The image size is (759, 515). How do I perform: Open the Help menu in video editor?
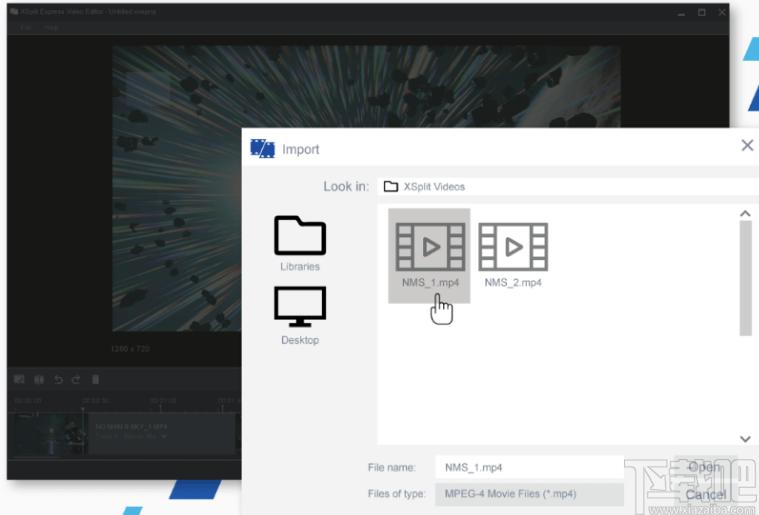tap(50, 28)
